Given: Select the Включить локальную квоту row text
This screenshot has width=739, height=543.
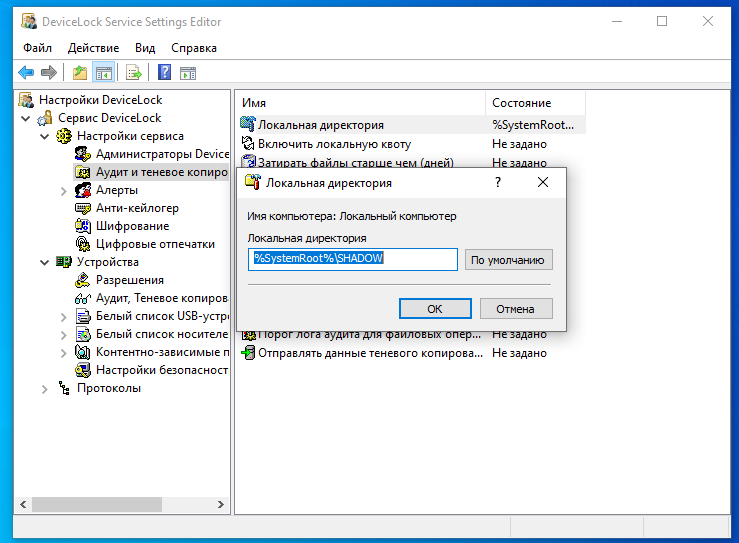Looking at the screenshot, I should 335,144.
